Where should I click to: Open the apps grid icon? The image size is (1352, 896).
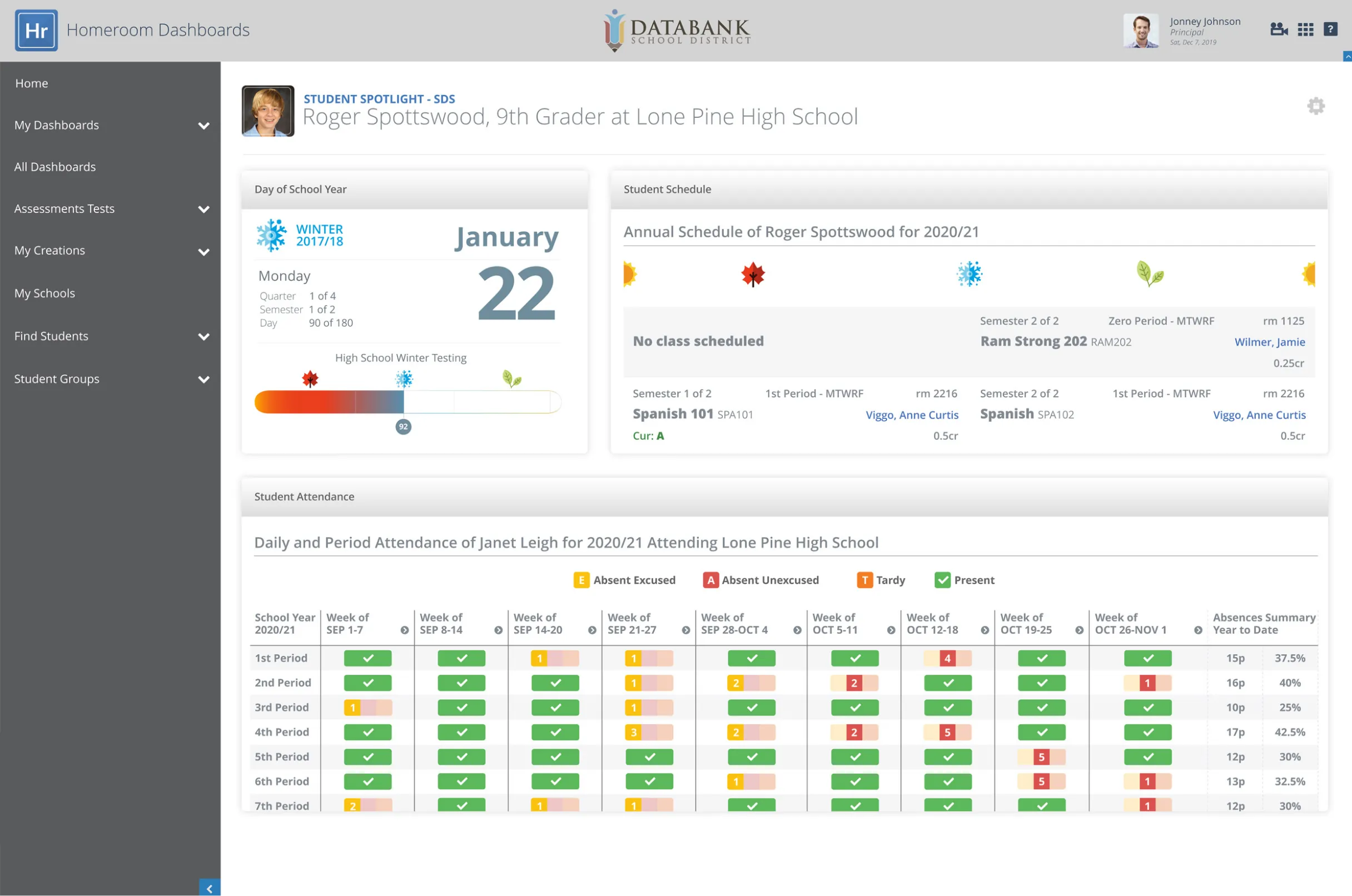[1305, 29]
